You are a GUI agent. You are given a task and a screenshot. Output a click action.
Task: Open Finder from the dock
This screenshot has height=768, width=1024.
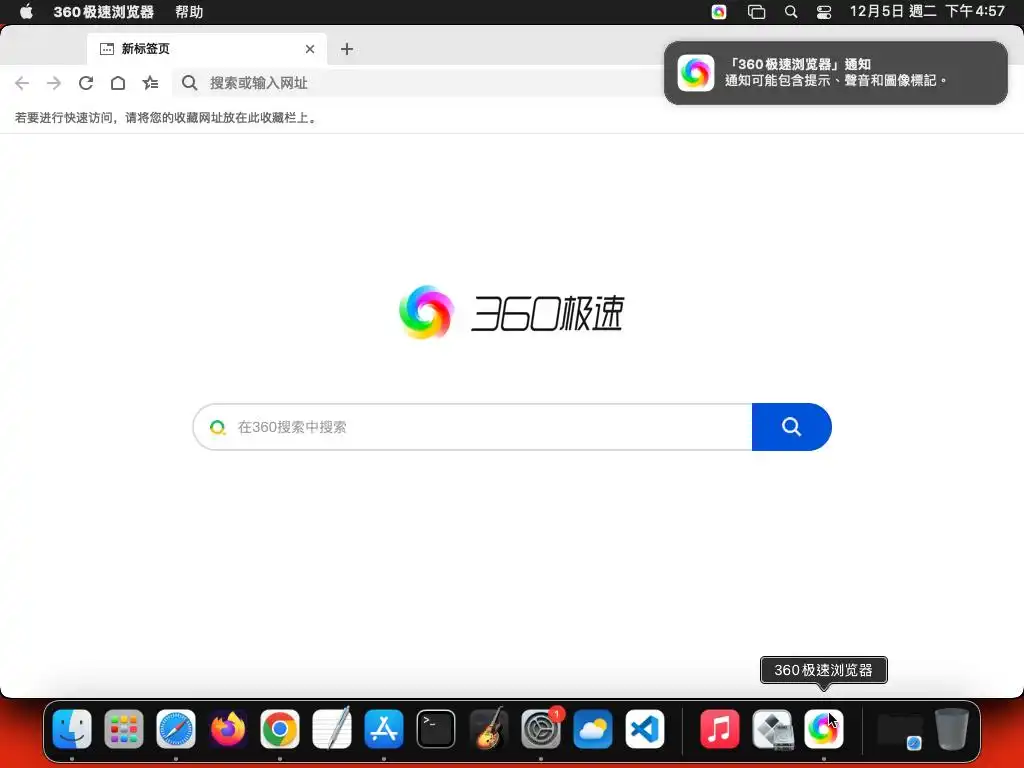click(x=72, y=729)
